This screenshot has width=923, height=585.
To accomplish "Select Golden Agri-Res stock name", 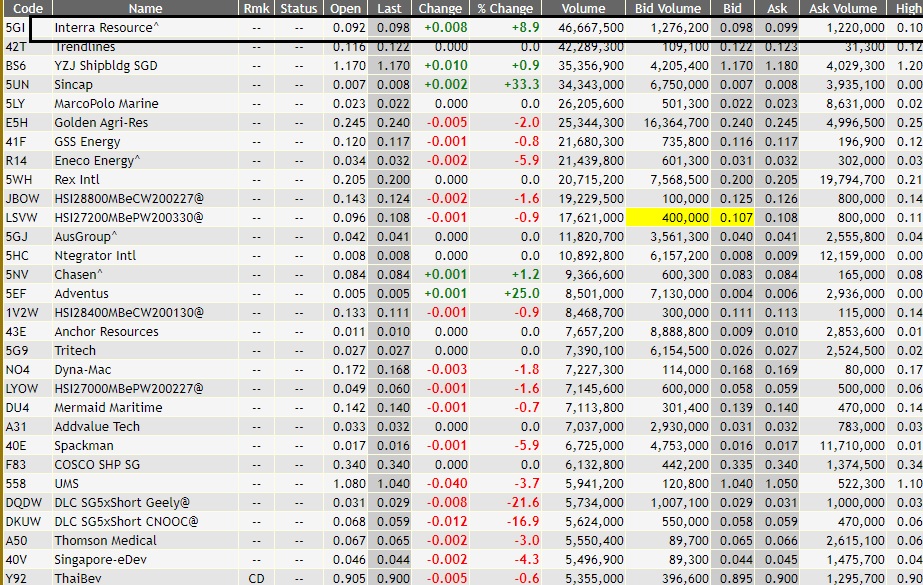I will pyautogui.click(x=101, y=123).
